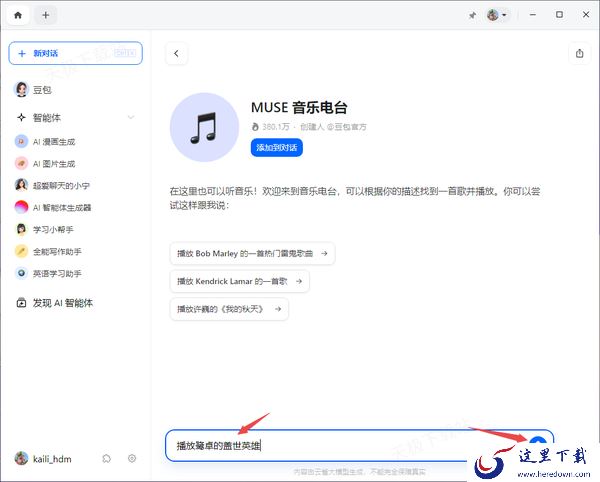Start a 新对话 new conversation
The height and width of the screenshot is (482, 600).
(x=76, y=53)
